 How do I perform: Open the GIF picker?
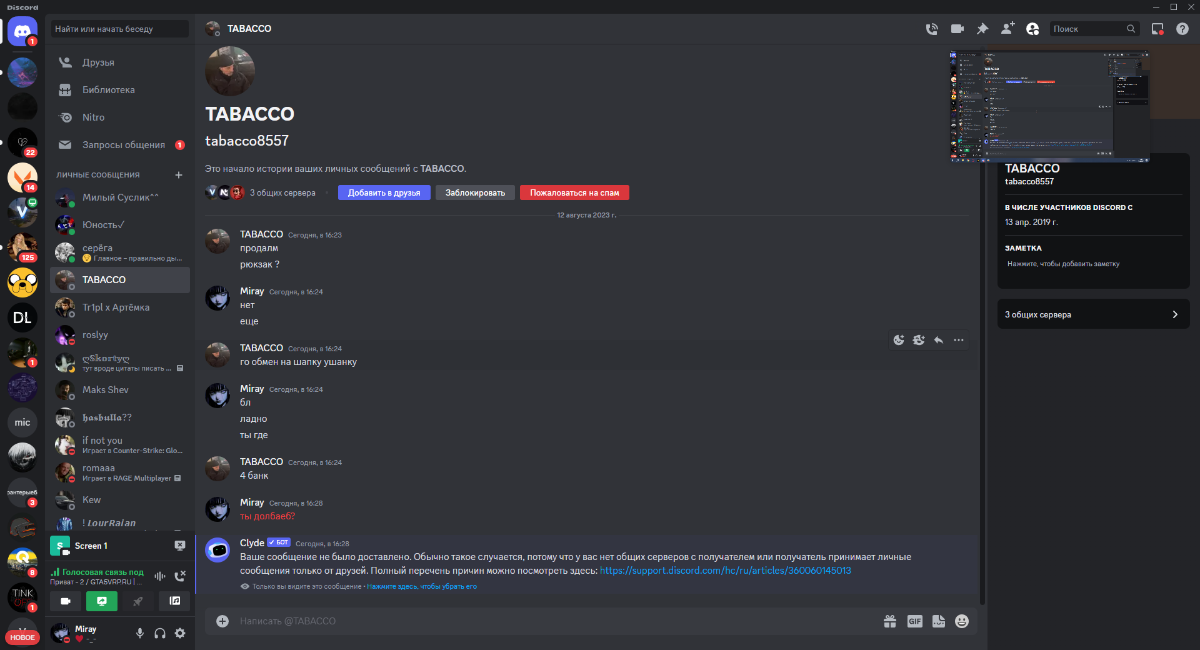[914, 621]
